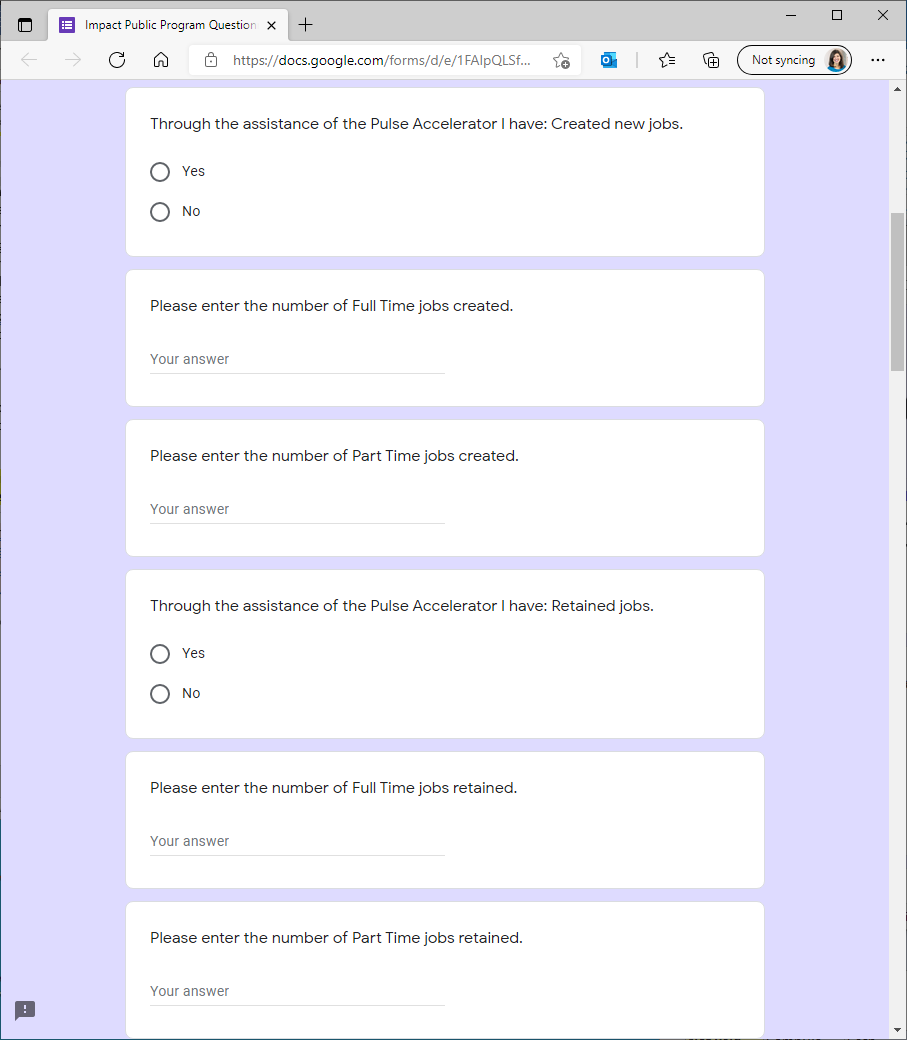
Task: Open the Outlook extension icon
Action: click(608, 60)
